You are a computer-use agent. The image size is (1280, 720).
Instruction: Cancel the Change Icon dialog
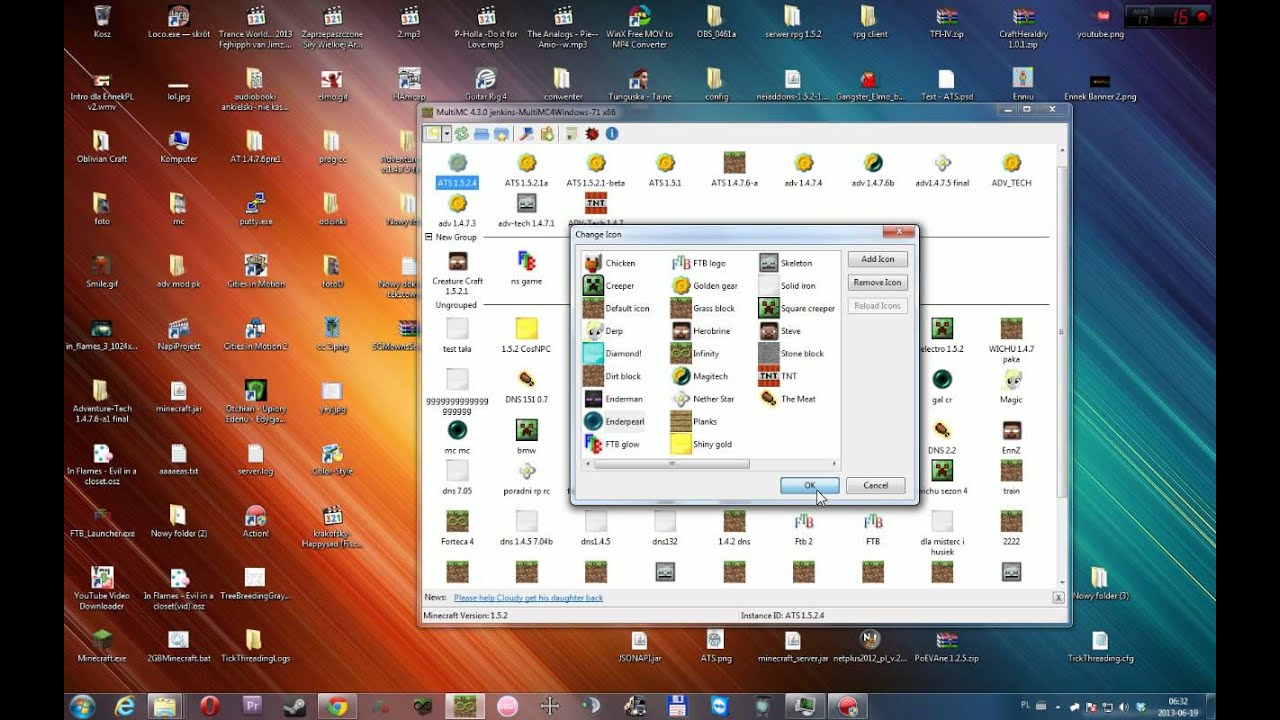876,485
